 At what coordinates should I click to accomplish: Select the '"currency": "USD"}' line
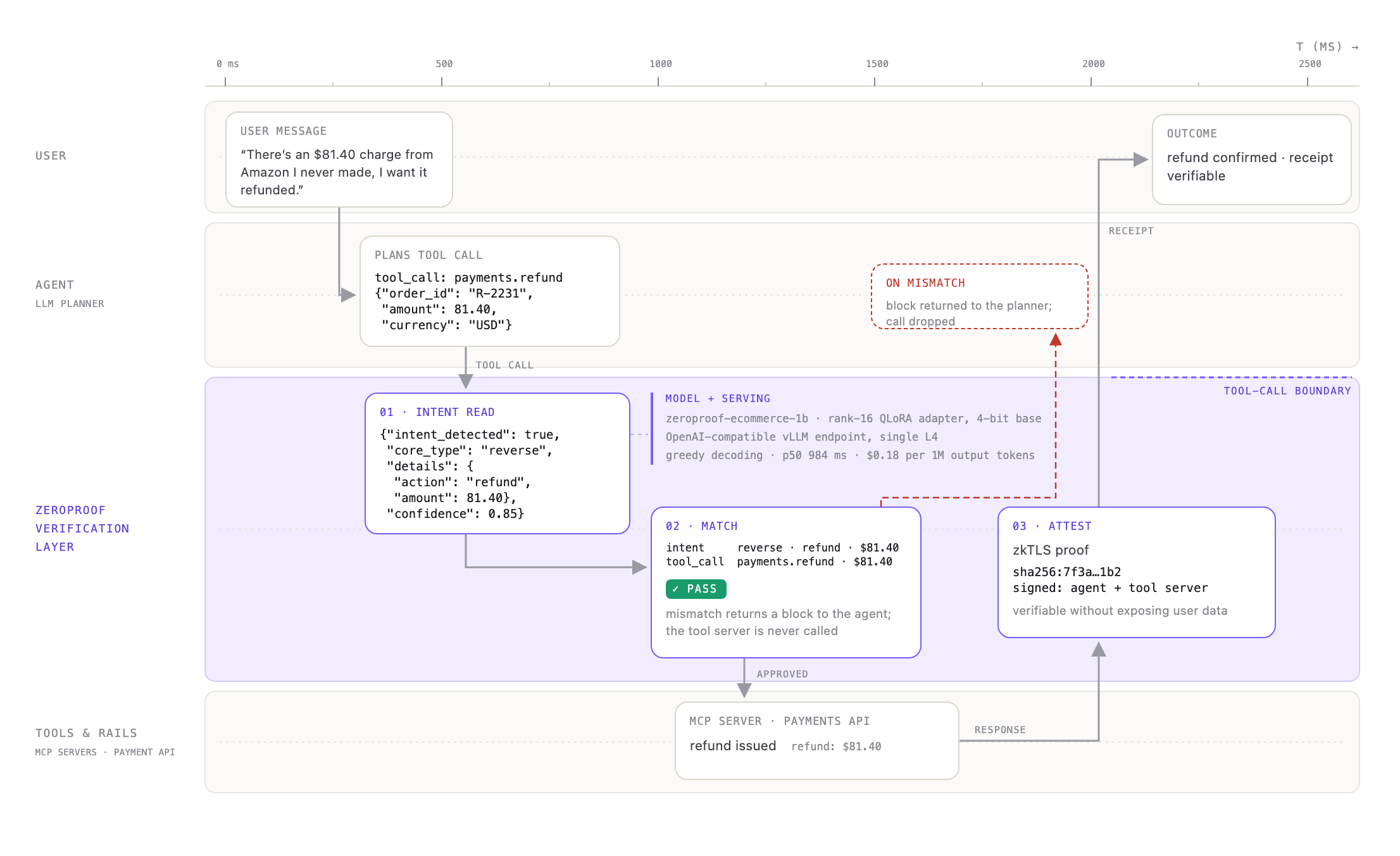coord(447,325)
